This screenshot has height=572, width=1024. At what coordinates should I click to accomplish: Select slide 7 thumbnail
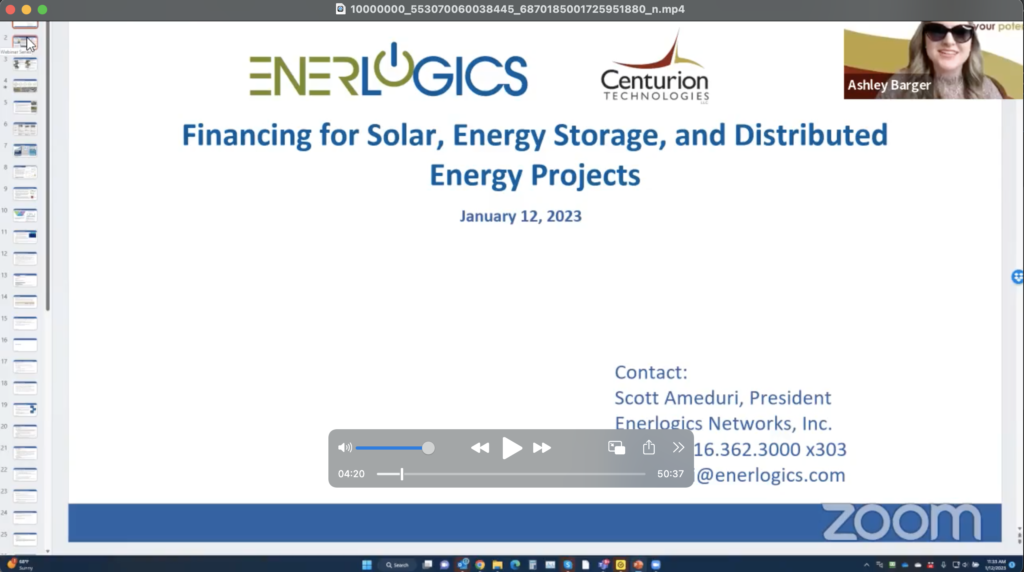(x=25, y=150)
